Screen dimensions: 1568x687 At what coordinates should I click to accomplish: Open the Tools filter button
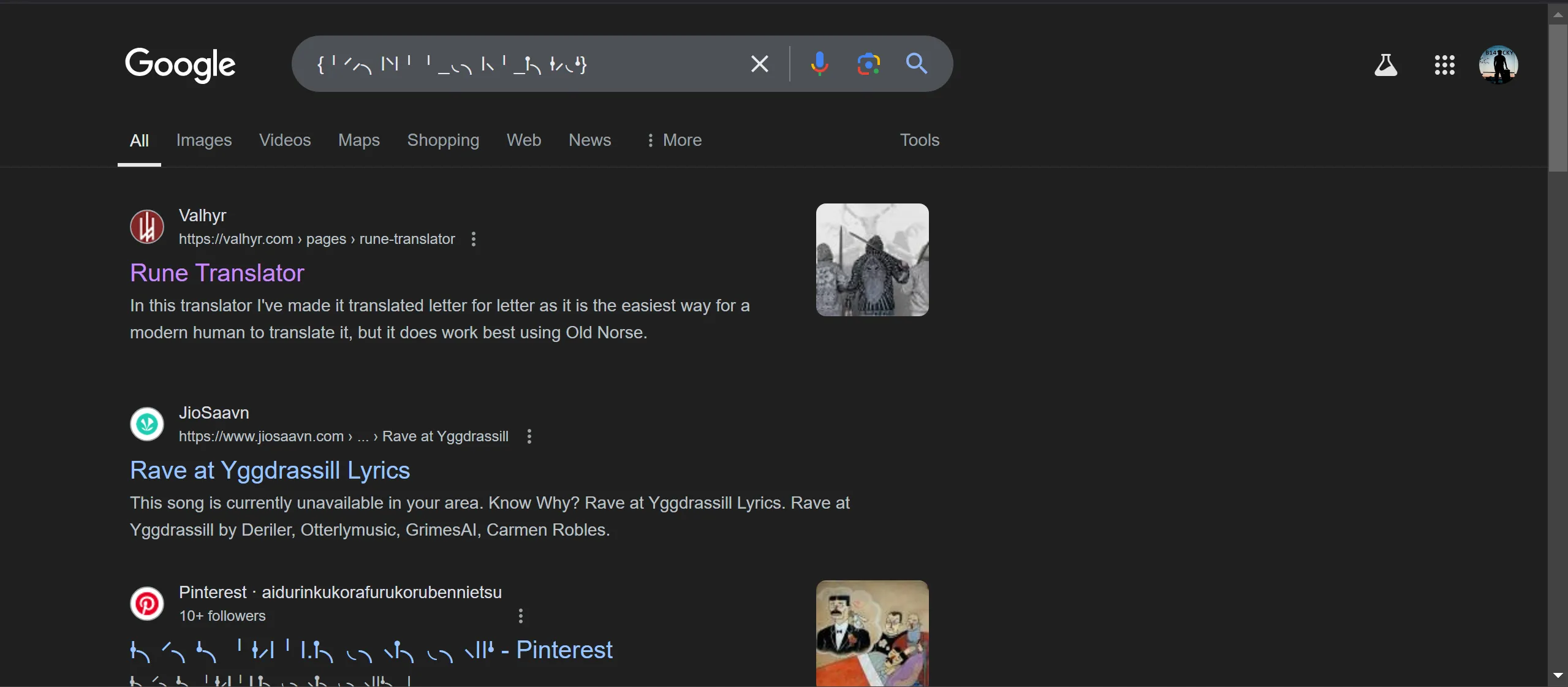[x=919, y=140]
